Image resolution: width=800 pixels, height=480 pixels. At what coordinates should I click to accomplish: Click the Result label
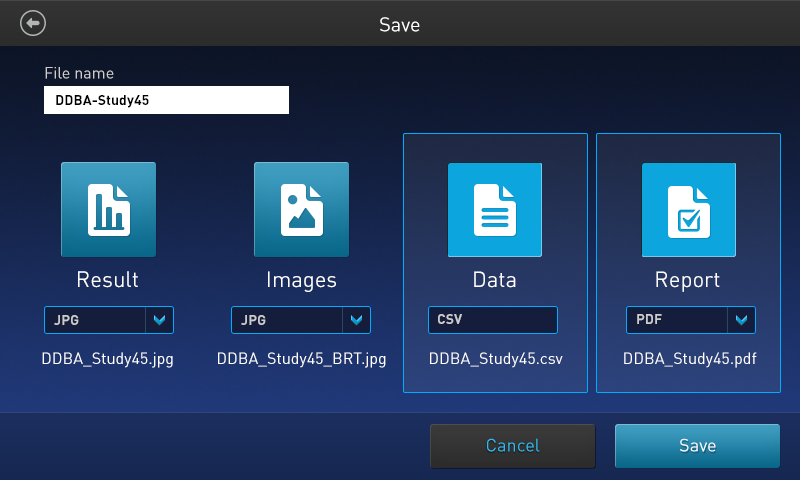tap(108, 280)
